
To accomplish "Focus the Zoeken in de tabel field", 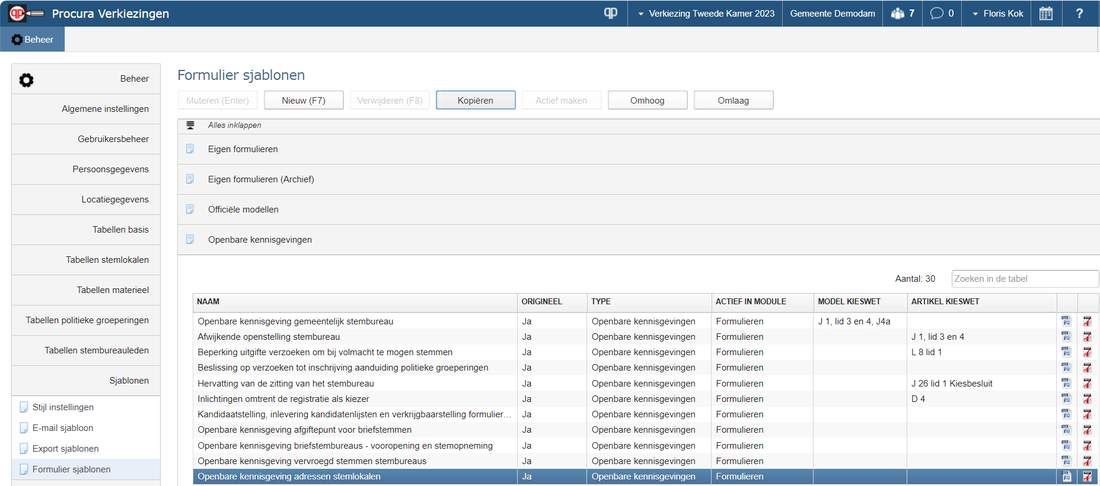I will pos(1025,278).
